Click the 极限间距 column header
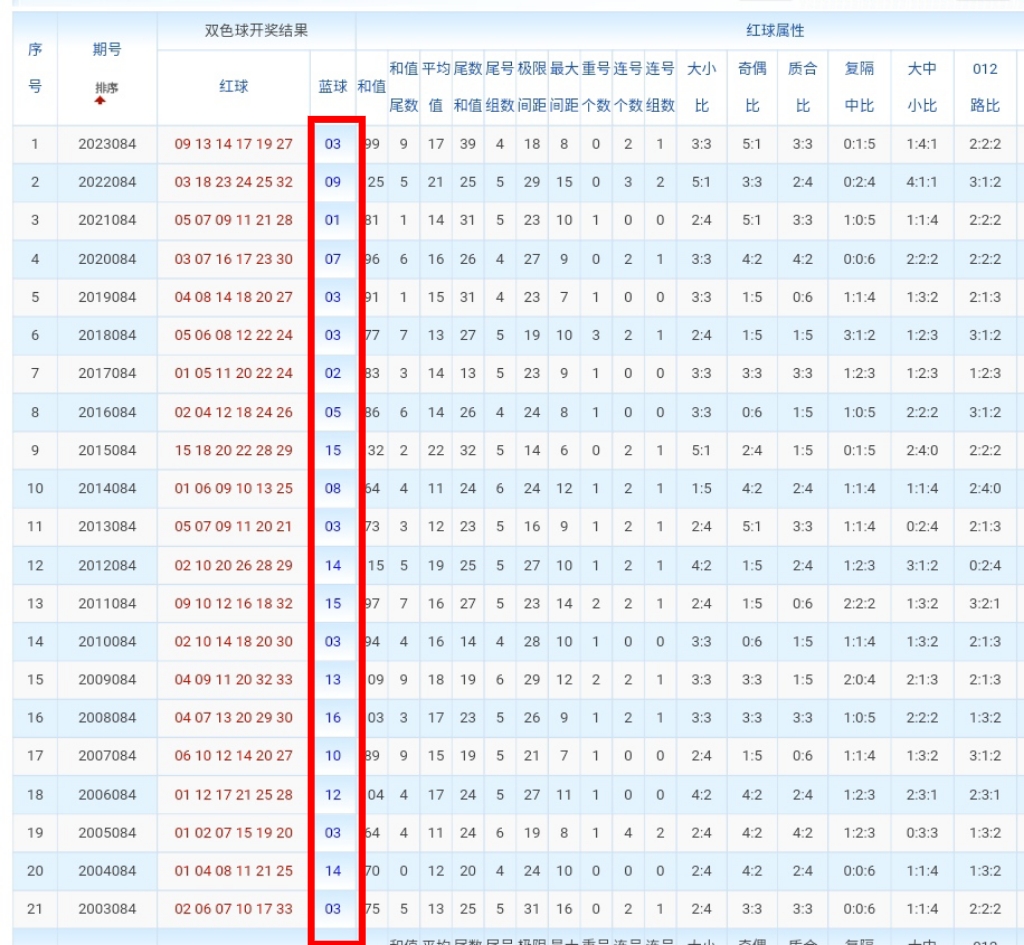 532,87
